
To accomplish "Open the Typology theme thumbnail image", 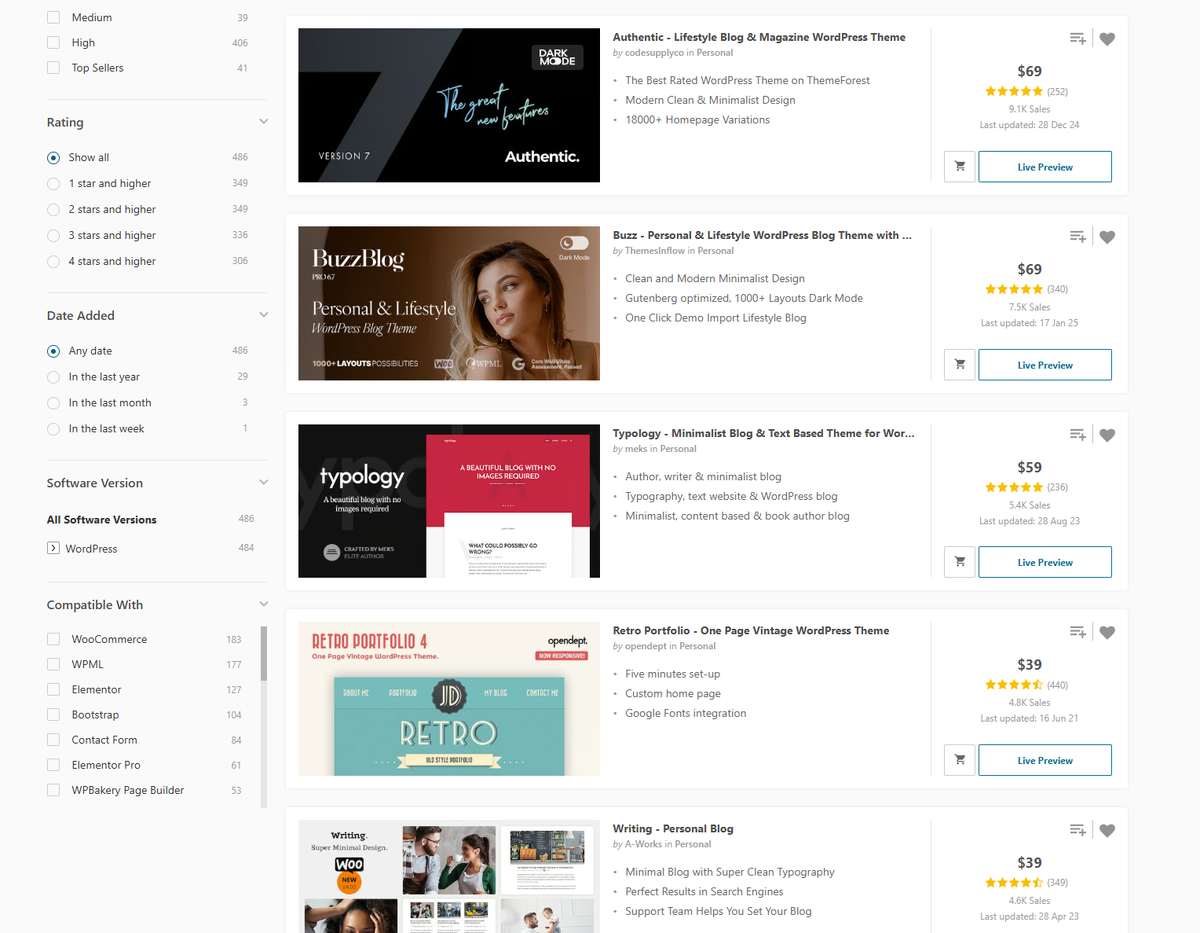I will 449,501.
